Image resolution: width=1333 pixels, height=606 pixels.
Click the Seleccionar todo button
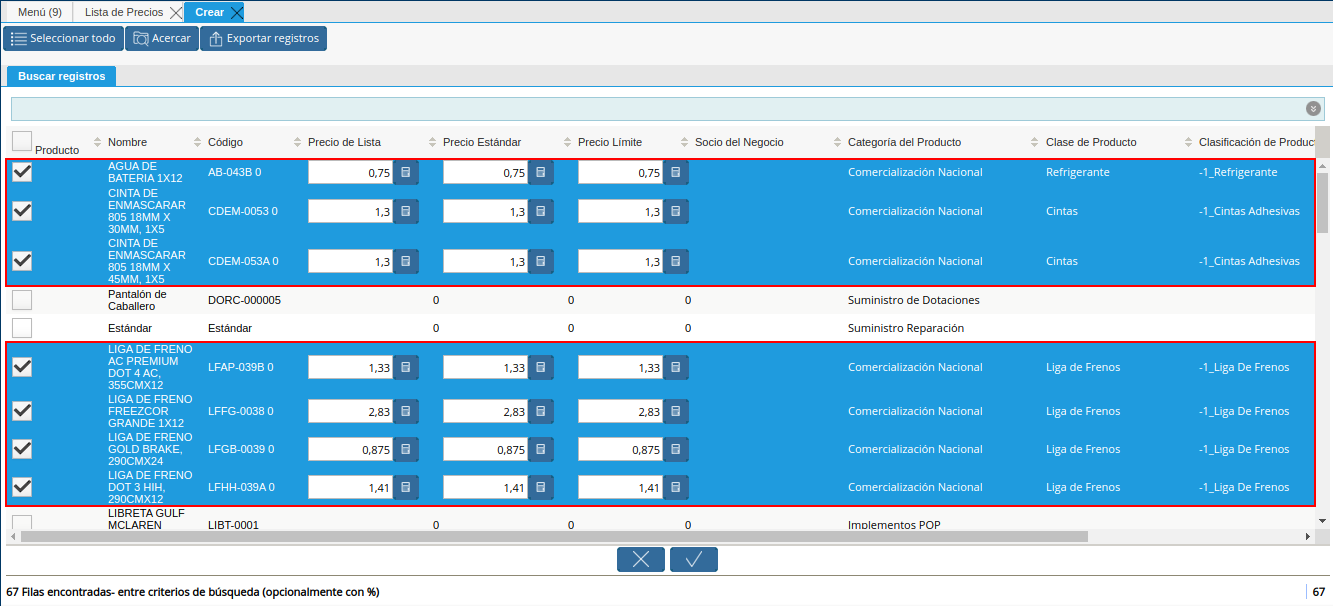[63, 39]
